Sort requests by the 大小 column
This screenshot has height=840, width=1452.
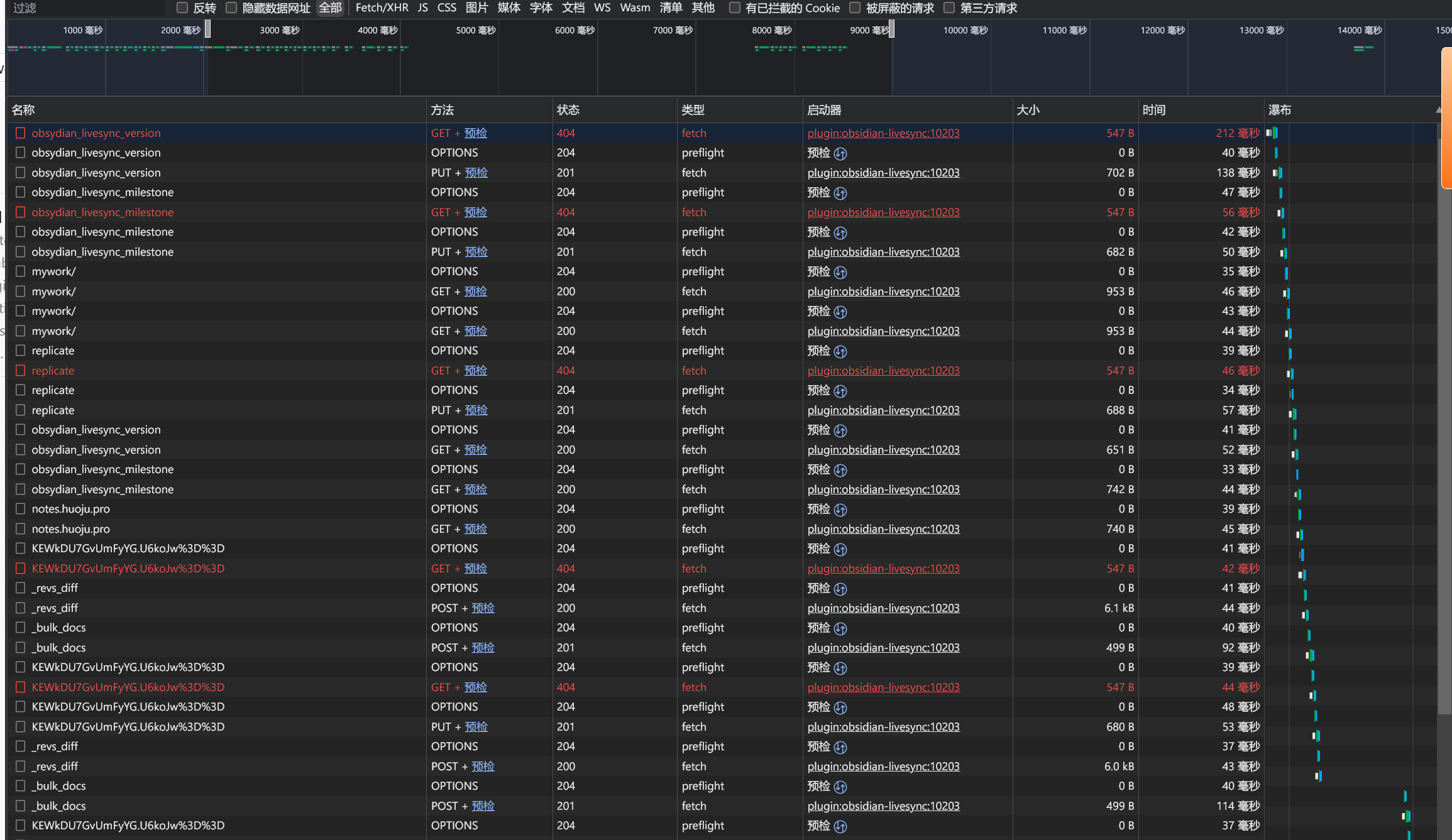(x=1028, y=110)
